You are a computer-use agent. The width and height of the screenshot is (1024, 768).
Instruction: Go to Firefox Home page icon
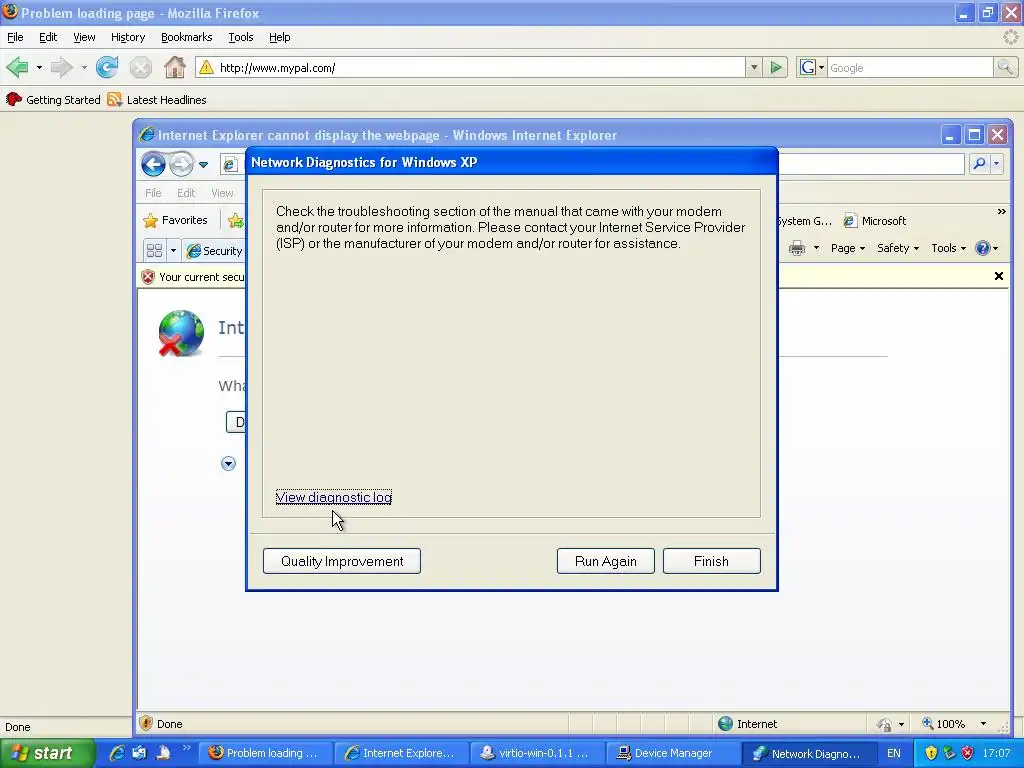(174, 67)
